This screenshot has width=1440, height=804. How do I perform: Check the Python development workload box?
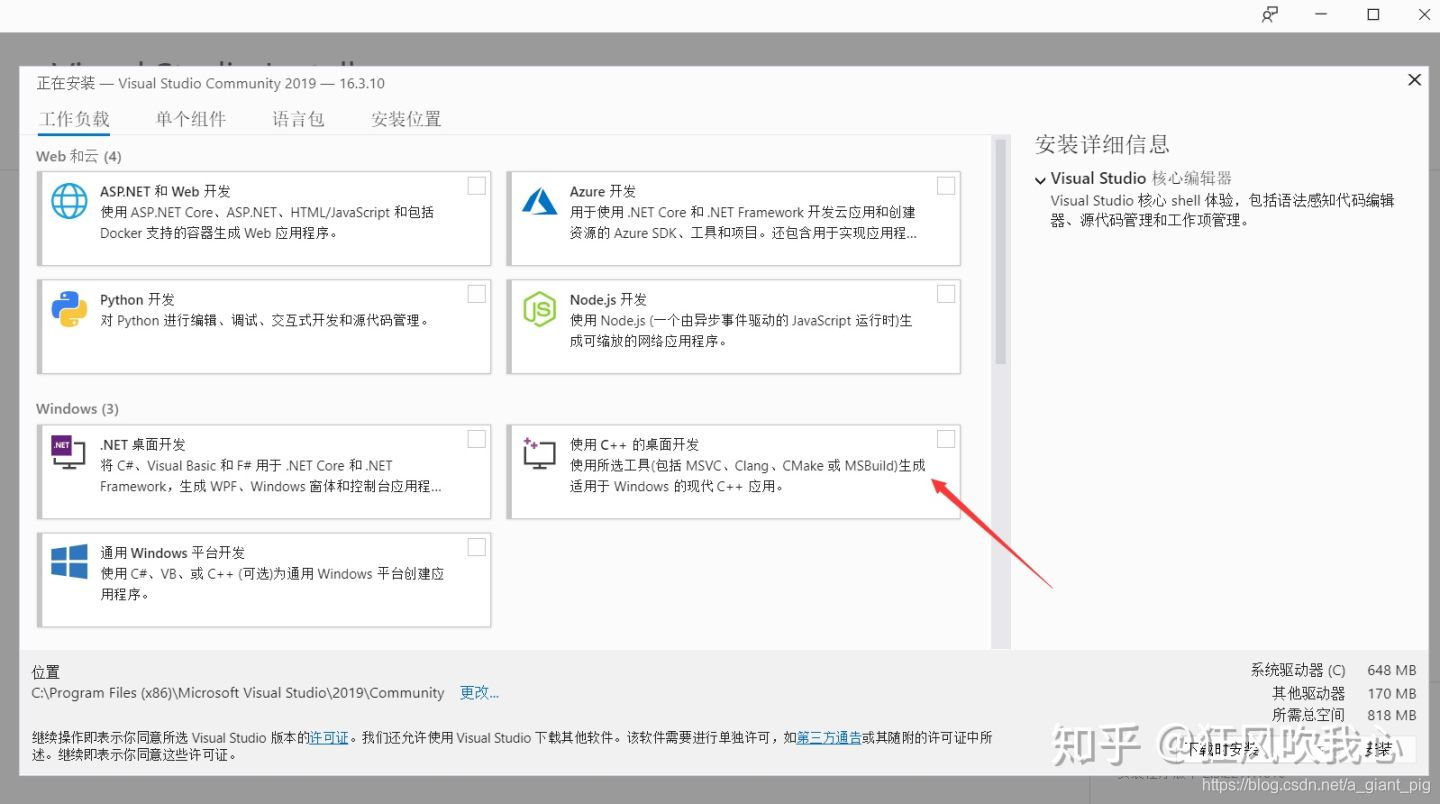click(477, 294)
